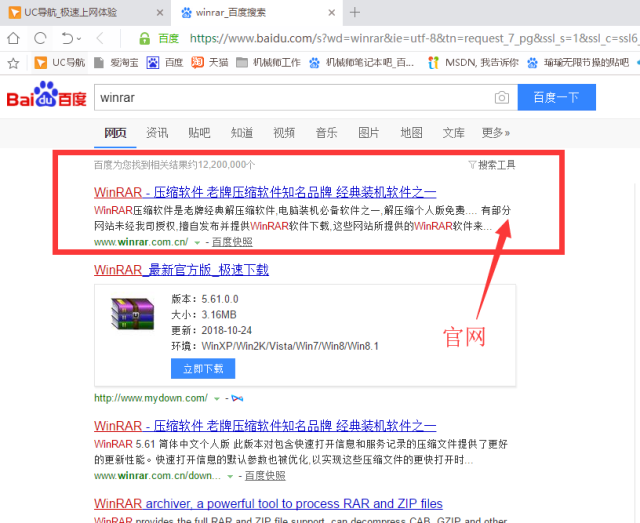Open 机械师工作 bookmark folder
Image resolution: width=640 pixels, height=523 pixels.
click(268, 62)
